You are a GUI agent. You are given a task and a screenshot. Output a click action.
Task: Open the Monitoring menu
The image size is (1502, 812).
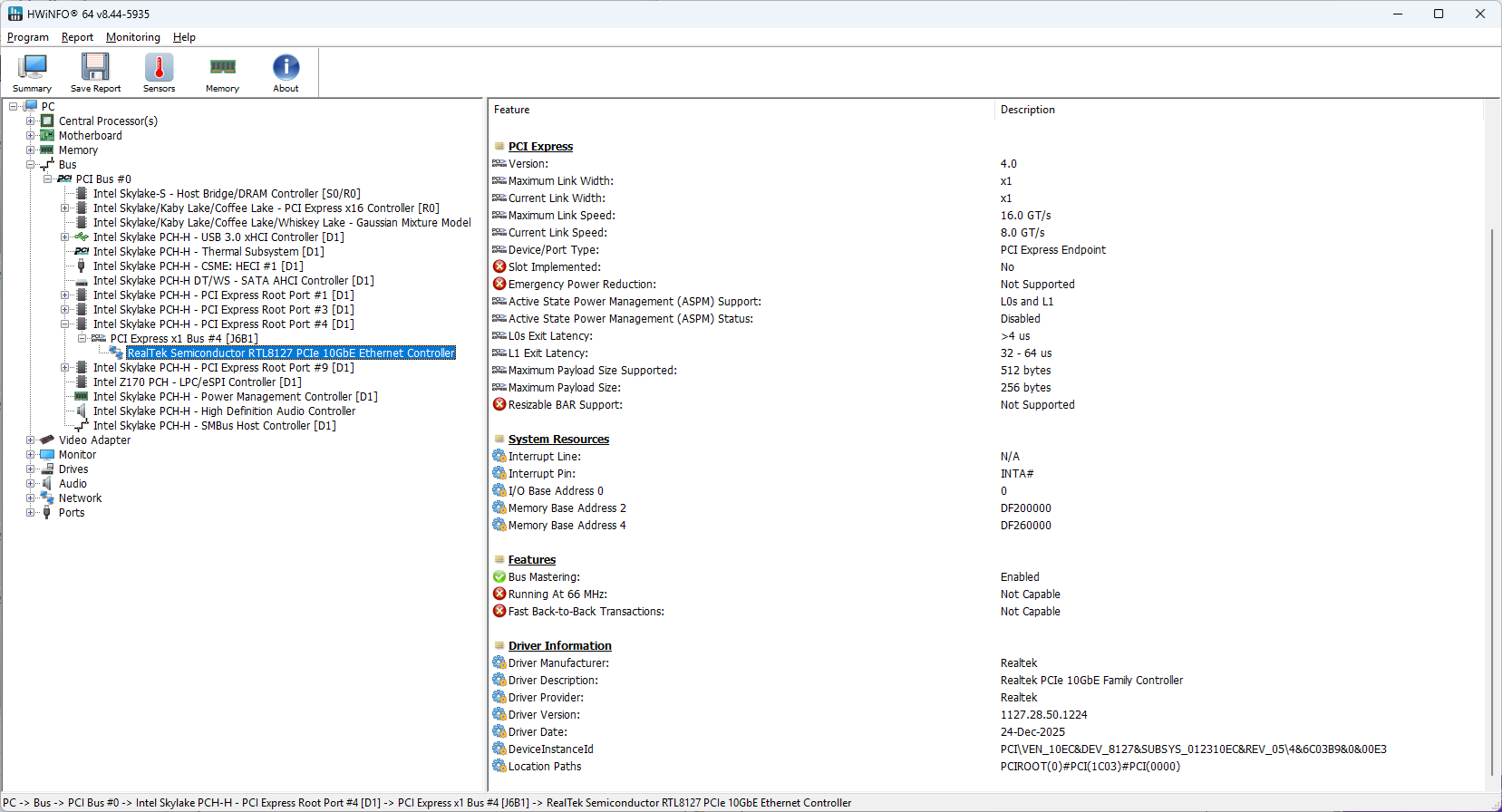133,37
